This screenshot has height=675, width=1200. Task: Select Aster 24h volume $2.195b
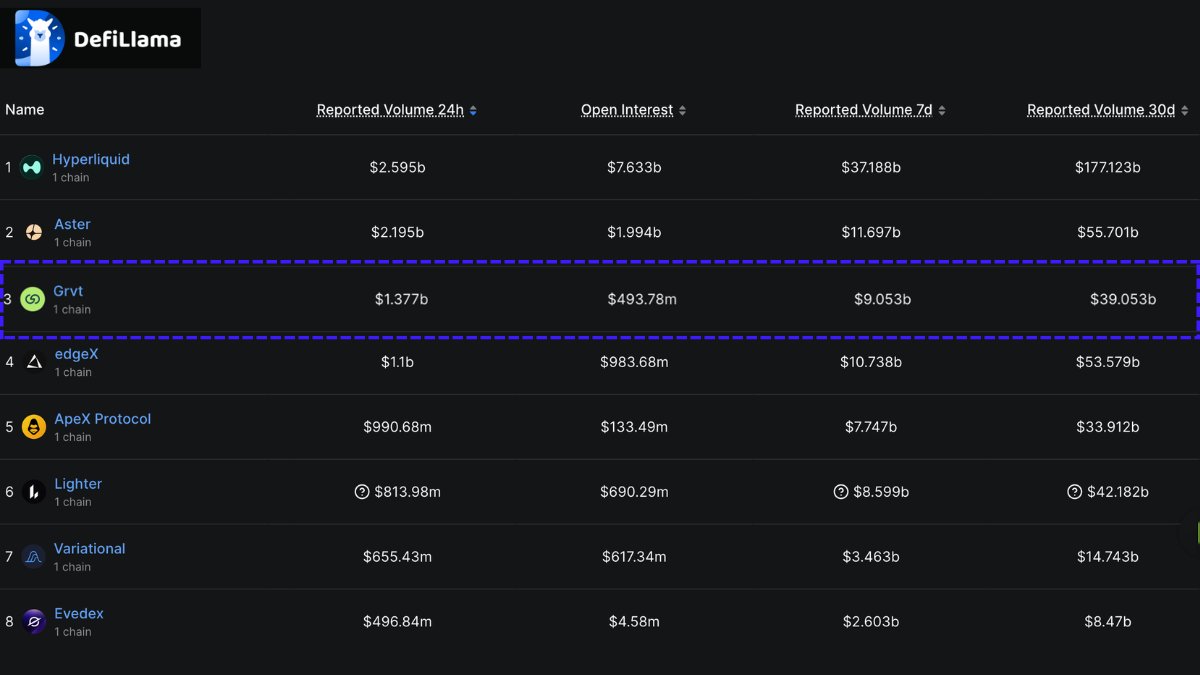[397, 232]
